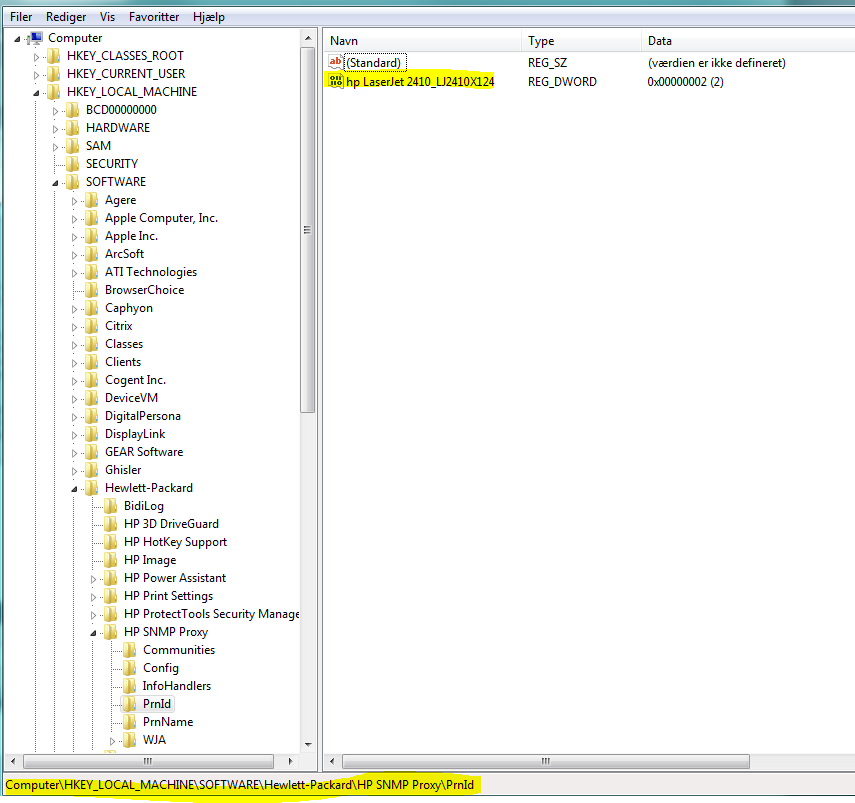Screen dimensions: 855x803
Task: Sort values by the Type column header
Action: (581, 41)
